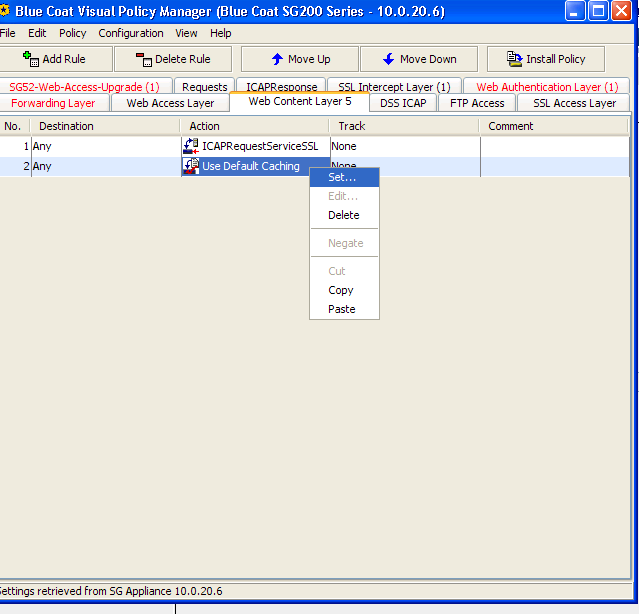The height and width of the screenshot is (614, 639).
Task: Click the Blue Coat title bar icon
Action: (x=4, y=10)
